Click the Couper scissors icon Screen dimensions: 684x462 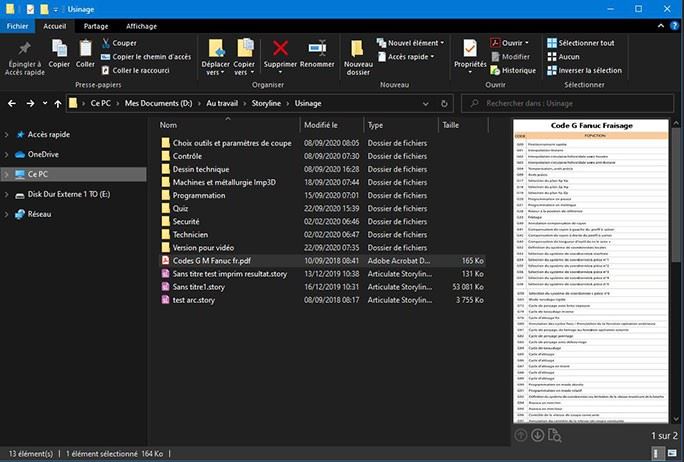pos(105,43)
